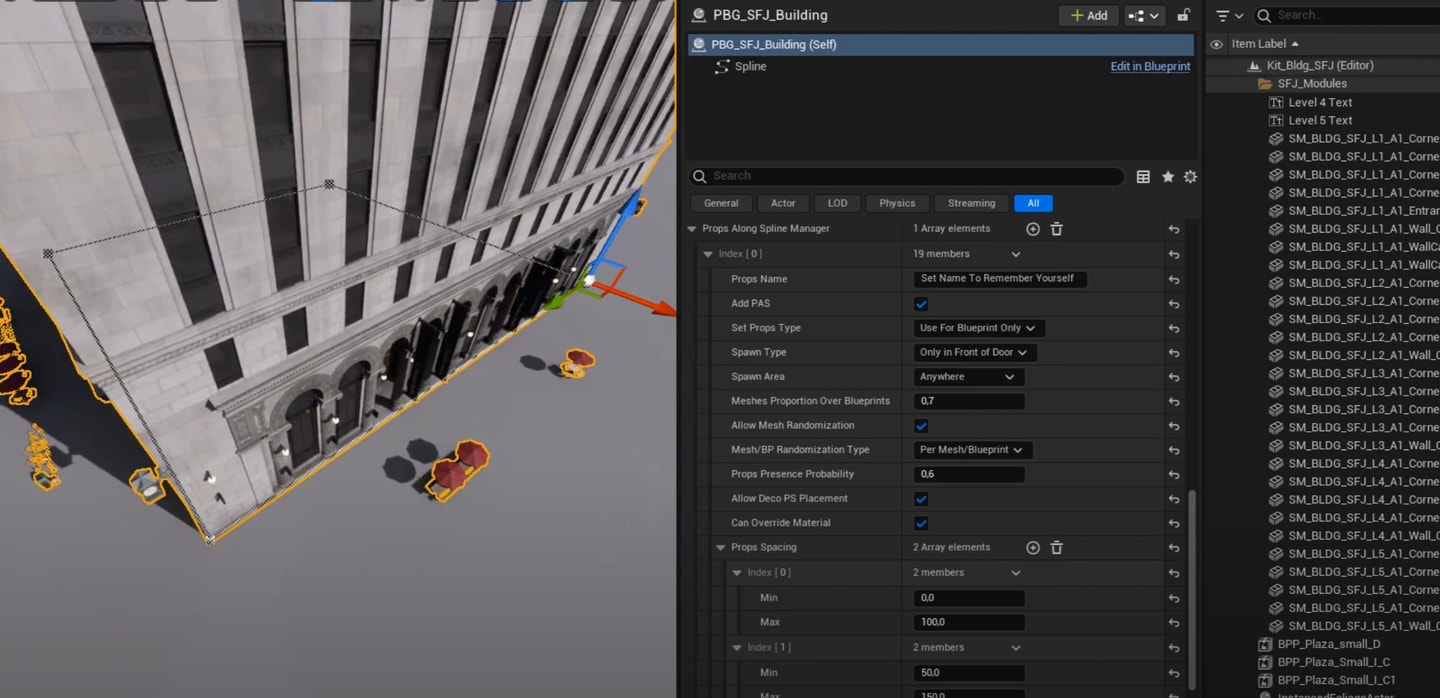Image resolution: width=1440 pixels, height=698 pixels.
Task: Switch to the General filter tab
Action: (x=721, y=203)
